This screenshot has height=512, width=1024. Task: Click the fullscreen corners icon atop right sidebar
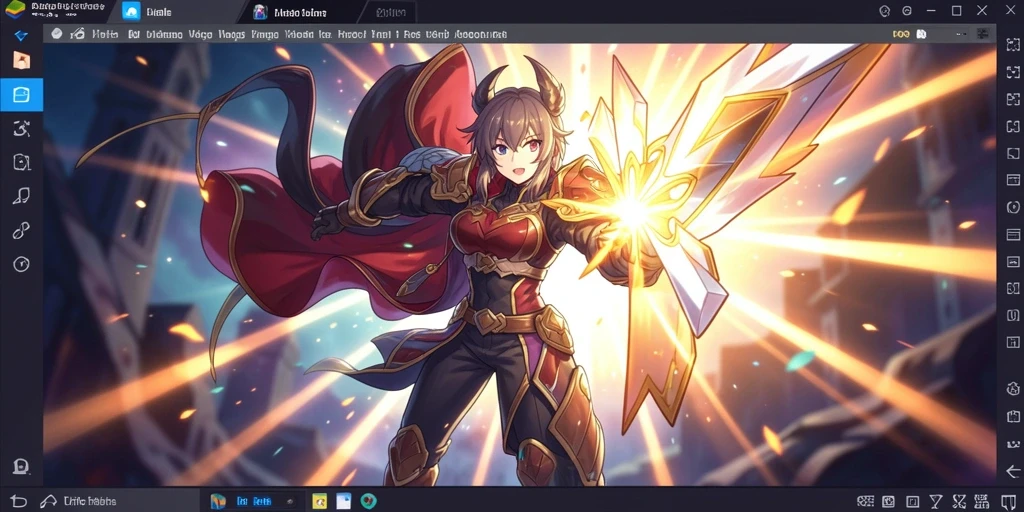click(x=1013, y=44)
